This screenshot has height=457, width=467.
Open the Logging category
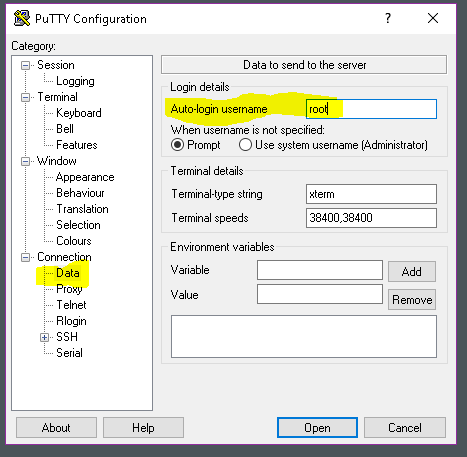[75, 81]
